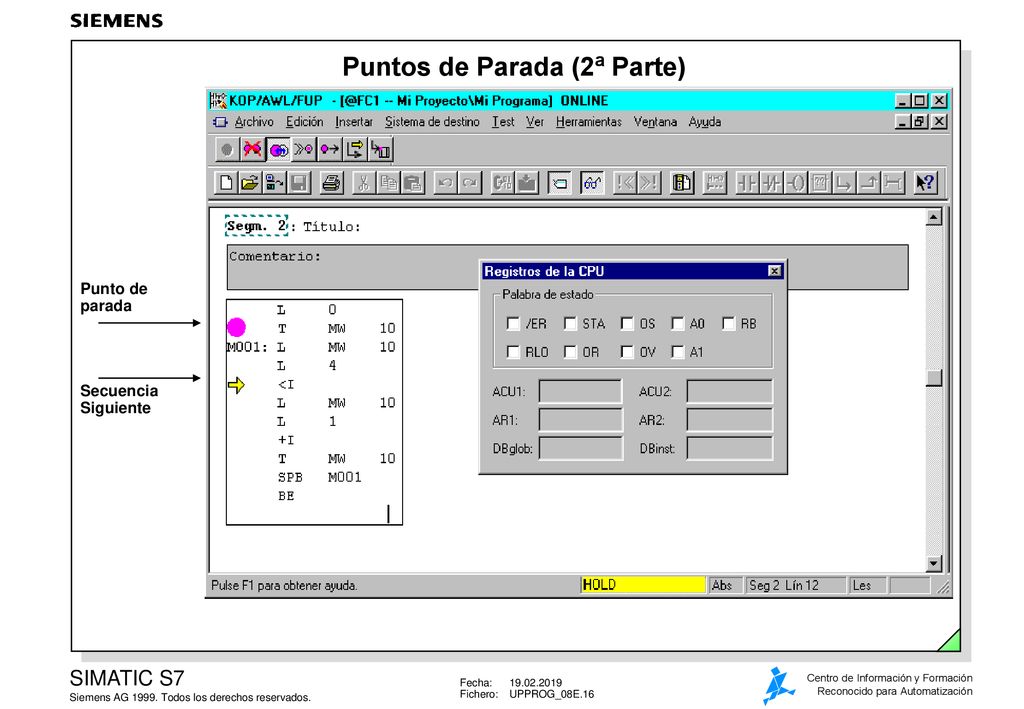Click the undo arrow icon
1024x709 pixels.
(445, 183)
